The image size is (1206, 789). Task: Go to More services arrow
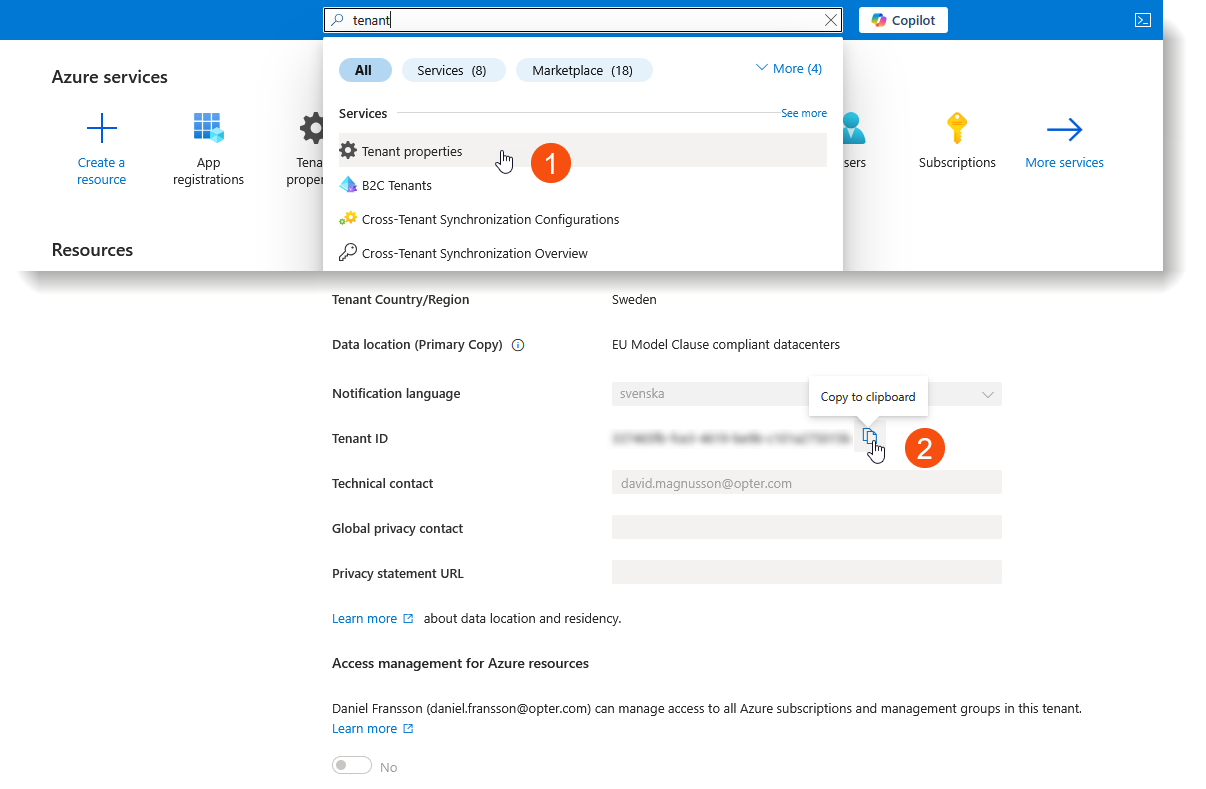point(1064,128)
